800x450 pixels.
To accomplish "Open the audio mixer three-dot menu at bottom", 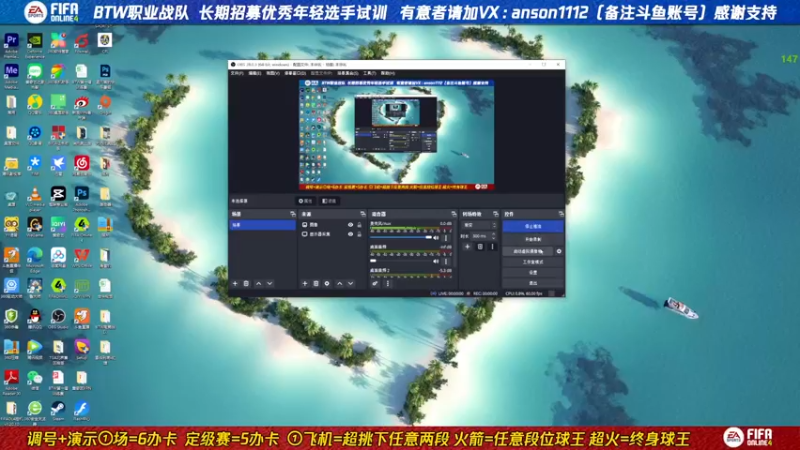I will 388,283.
